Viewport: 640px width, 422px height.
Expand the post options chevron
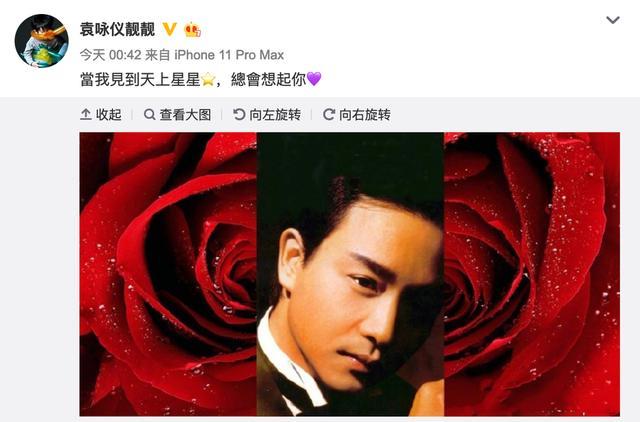[613, 20]
